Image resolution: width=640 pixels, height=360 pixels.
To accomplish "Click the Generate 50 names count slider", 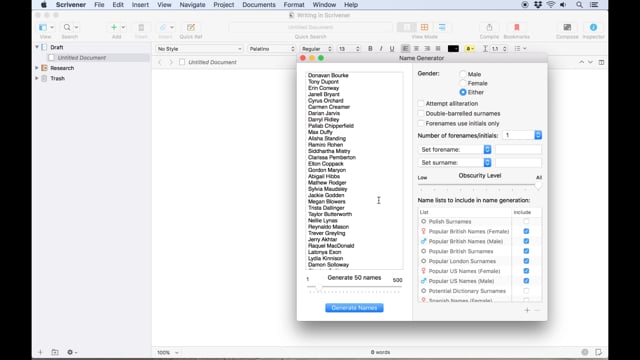I will pos(354,287).
